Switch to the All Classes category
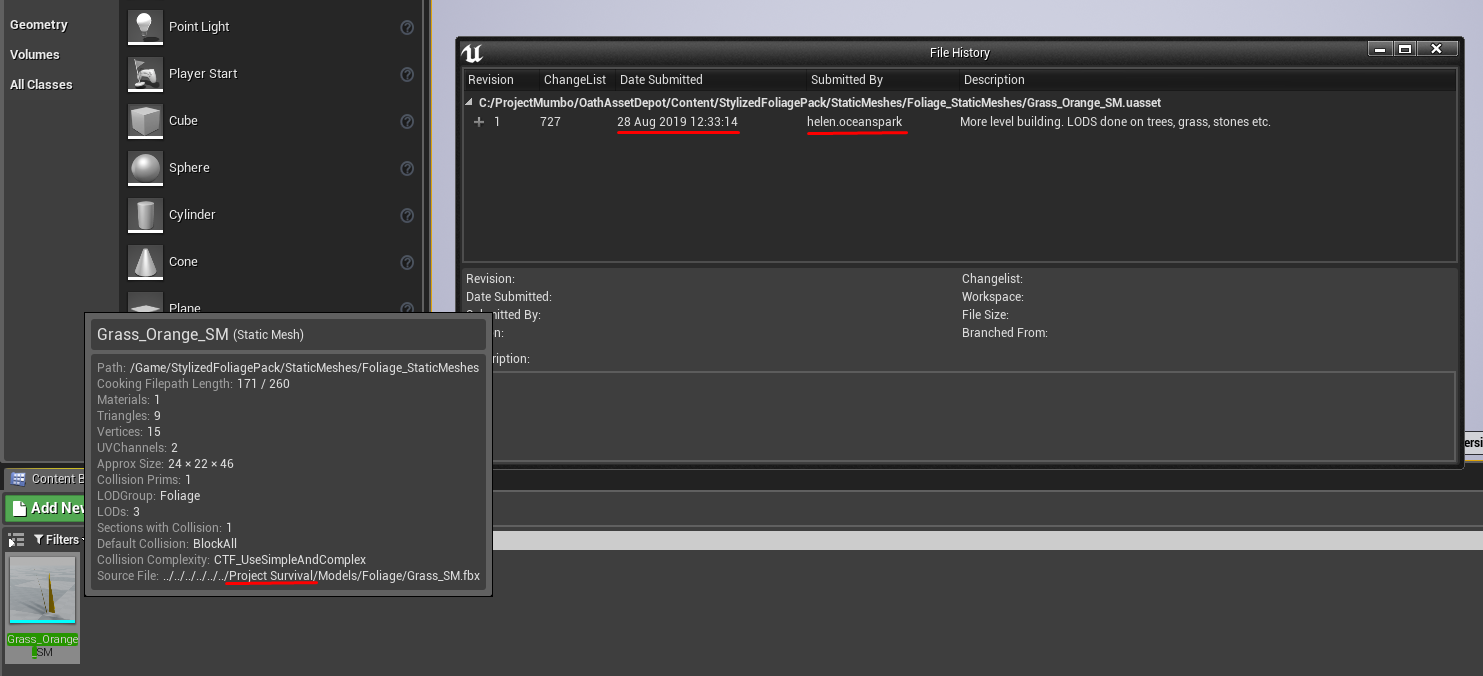 tap(41, 85)
